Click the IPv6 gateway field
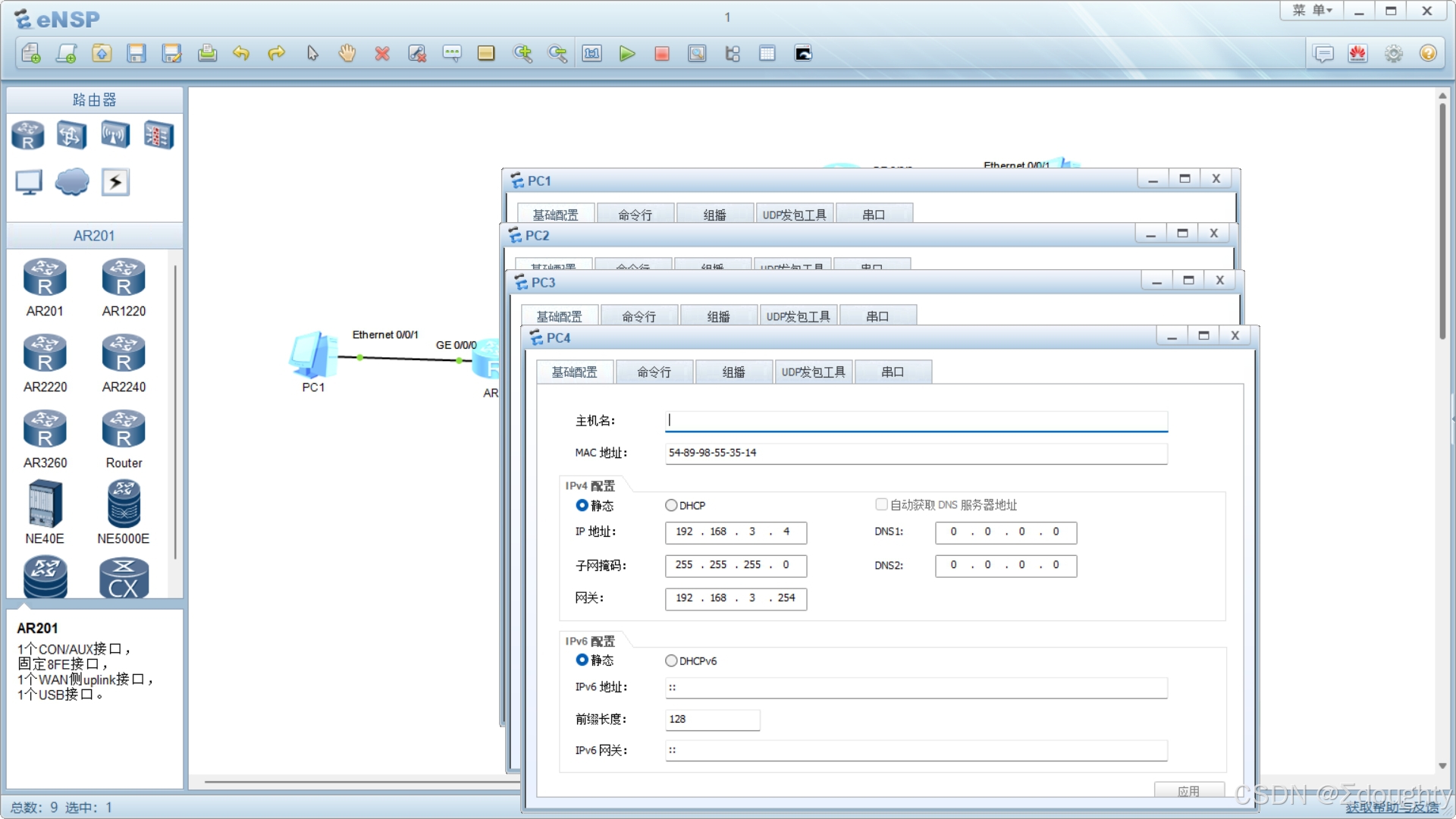The image size is (1456, 819). coord(916,751)
